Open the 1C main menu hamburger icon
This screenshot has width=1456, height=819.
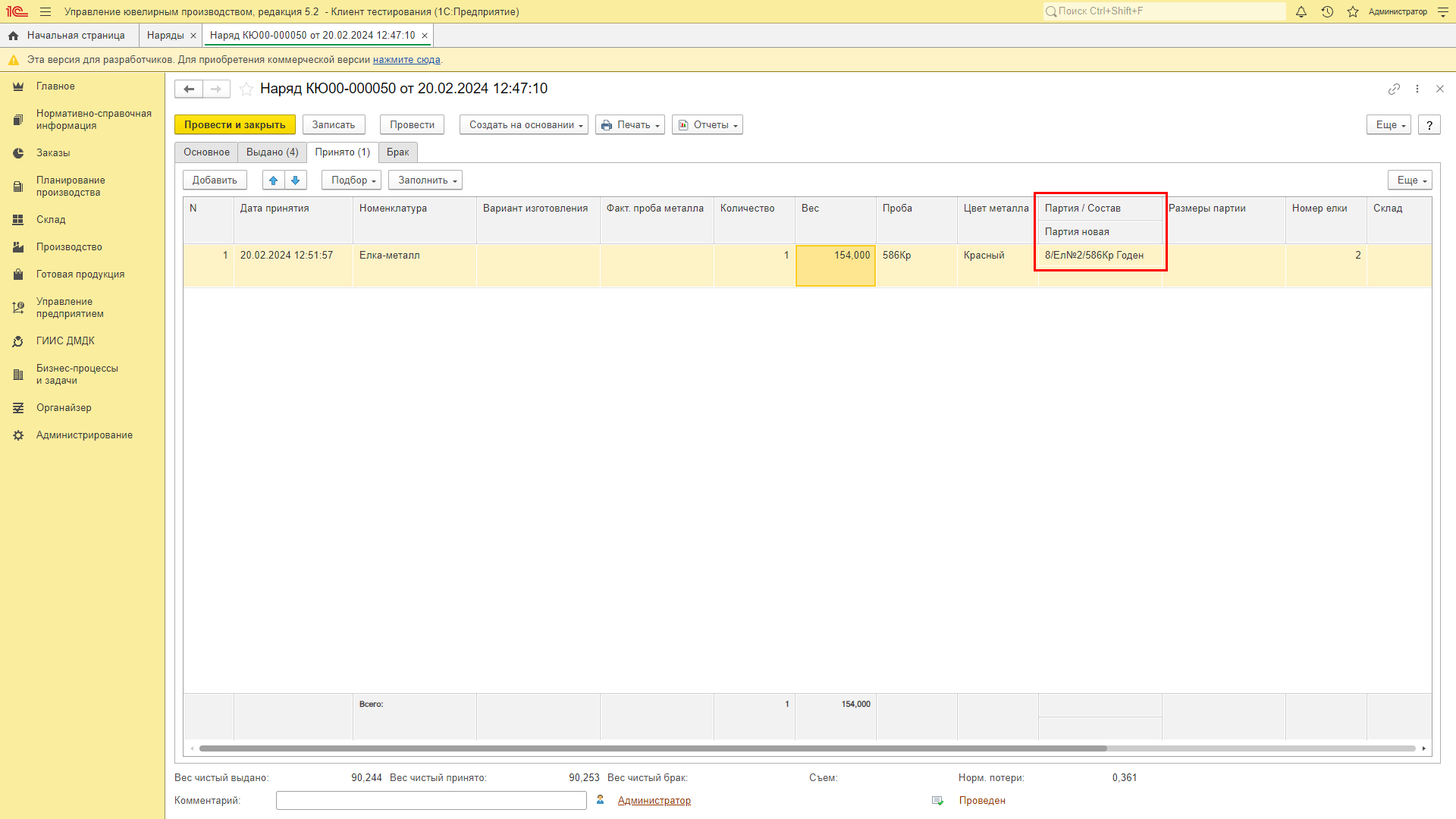[45, 12]
